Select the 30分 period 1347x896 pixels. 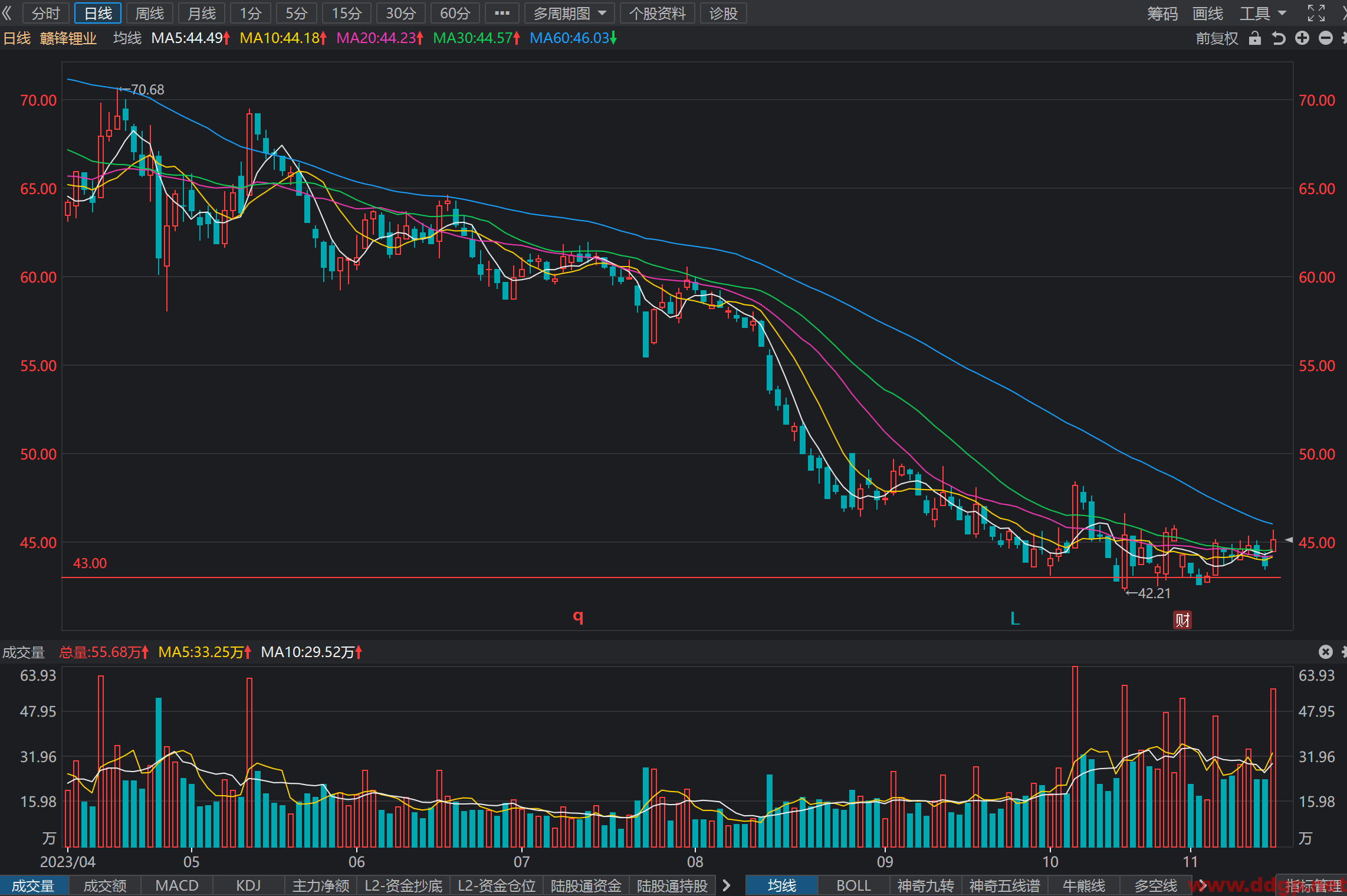tap(401, 13)
